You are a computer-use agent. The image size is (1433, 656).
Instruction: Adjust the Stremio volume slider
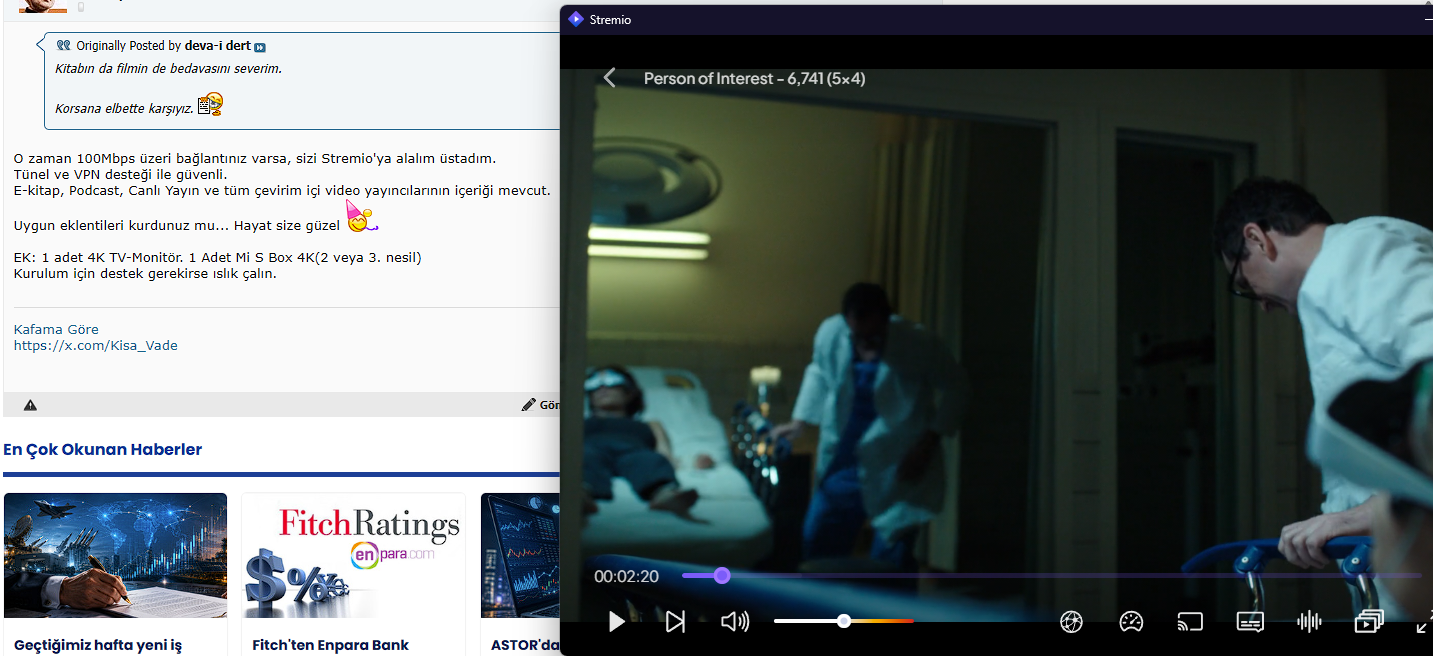pyautogui.click(x=843, y=621)
